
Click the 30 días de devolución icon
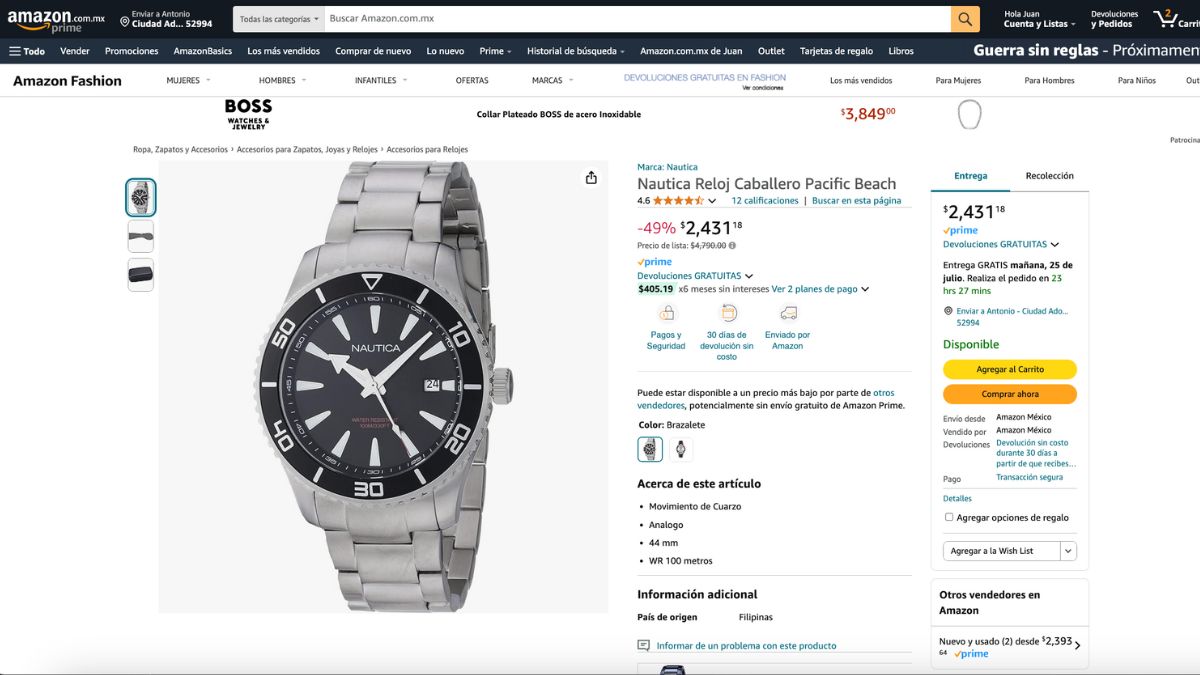tap(728, 313)
